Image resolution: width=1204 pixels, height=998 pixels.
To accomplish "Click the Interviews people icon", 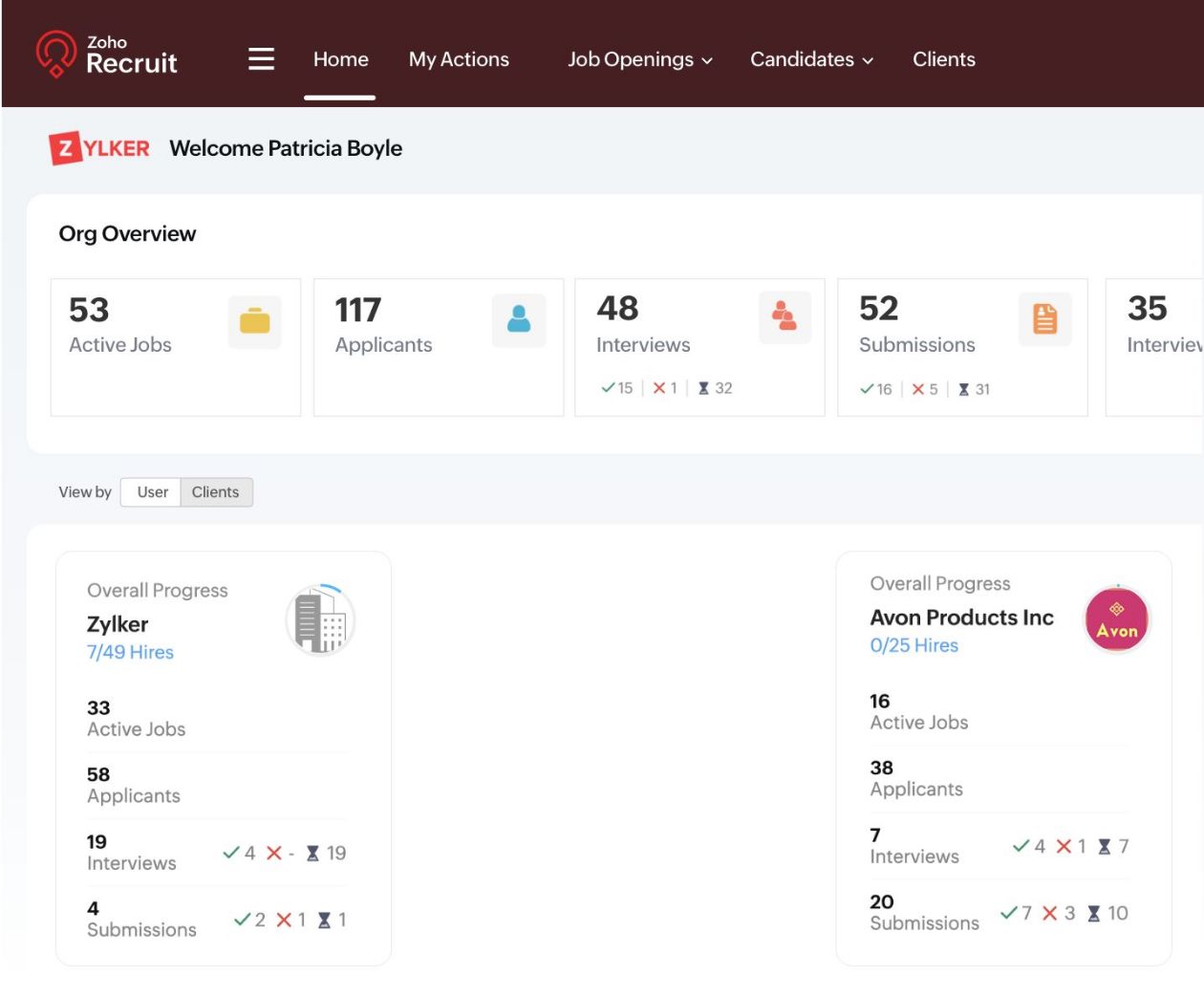I will coord(785,317).
